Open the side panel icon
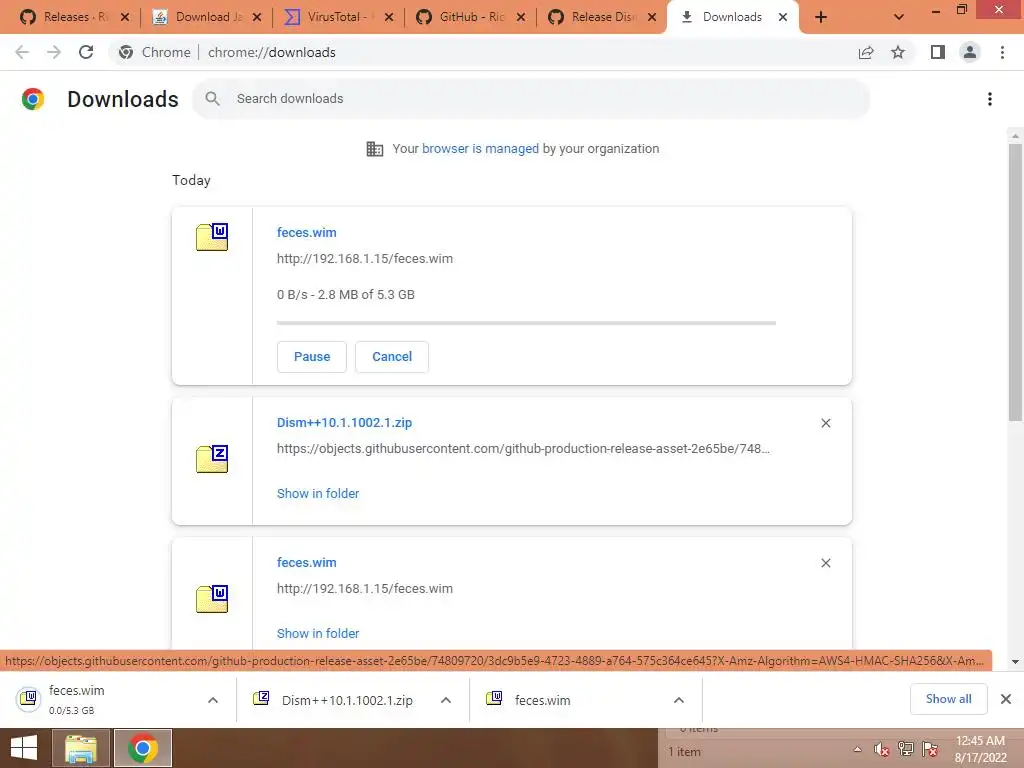1024x768 pixels. [x=937, y=52]
